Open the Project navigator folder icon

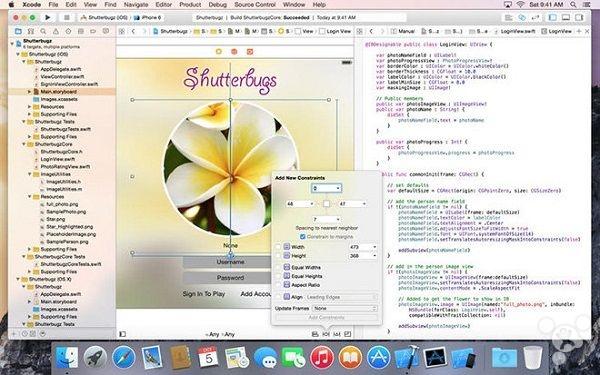coord(18,31)
